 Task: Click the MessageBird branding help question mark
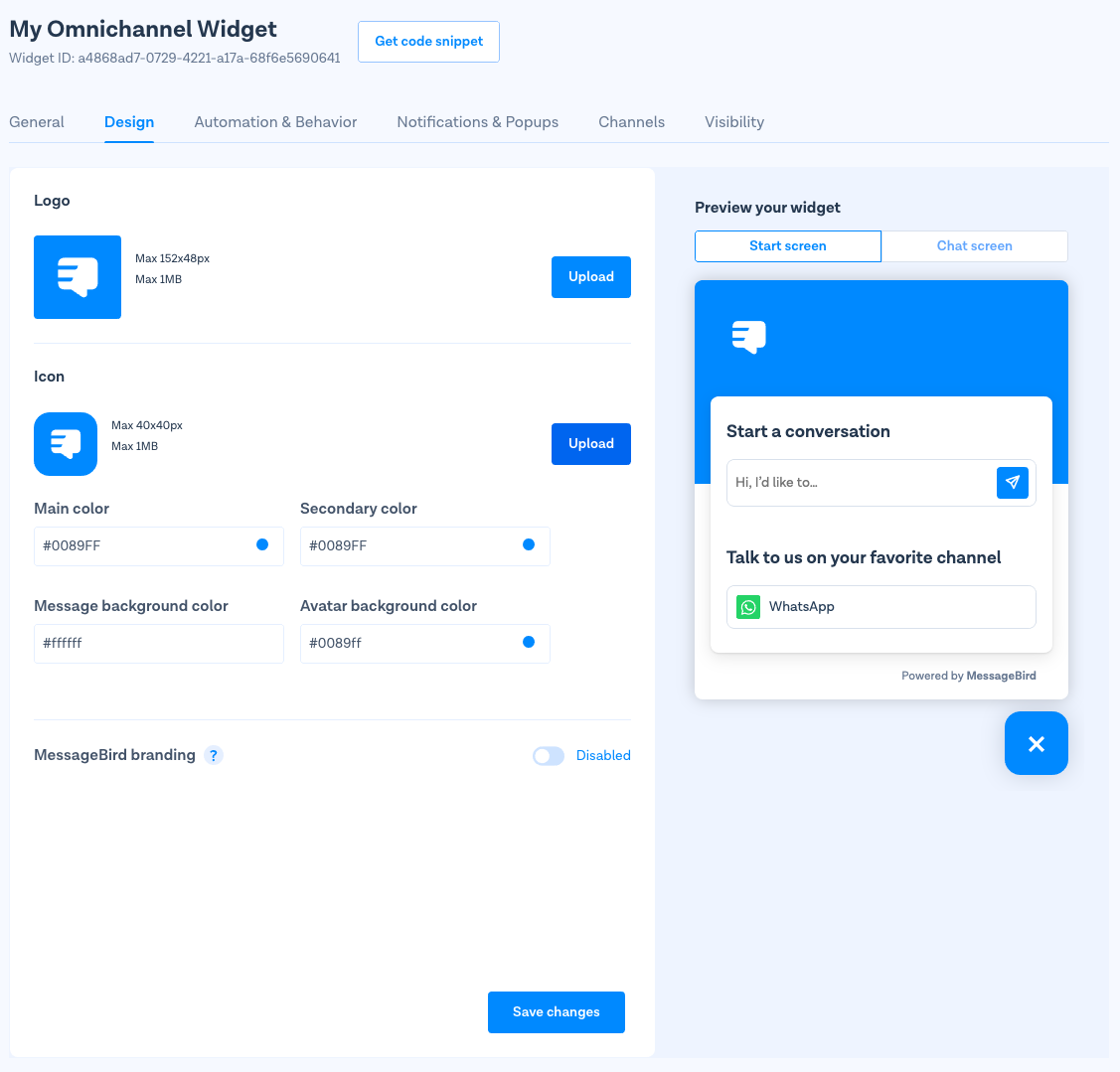pos(214,755)
